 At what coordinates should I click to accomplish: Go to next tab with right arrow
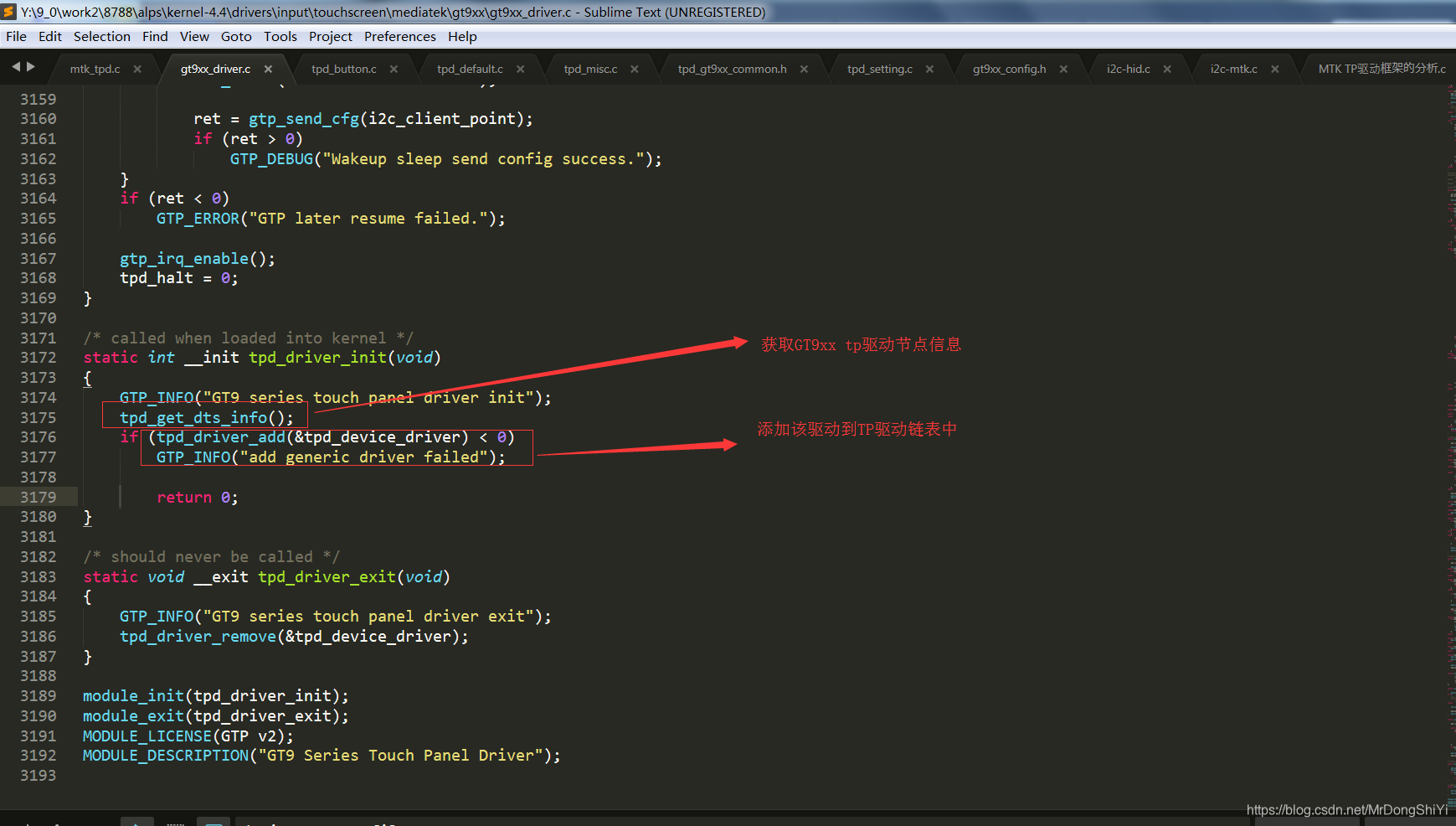31,67
